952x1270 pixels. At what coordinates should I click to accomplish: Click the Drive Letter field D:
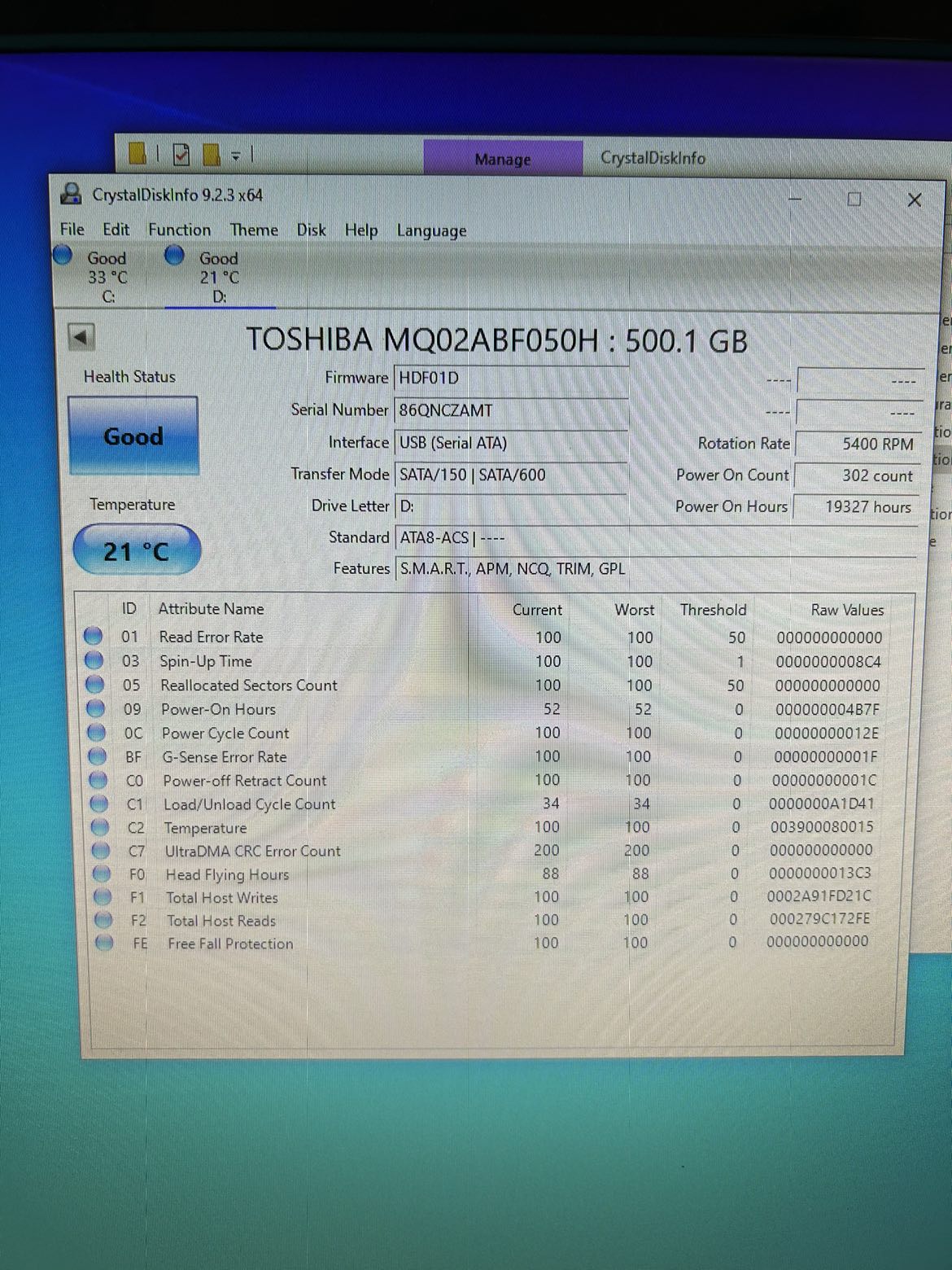coord(511,506)
